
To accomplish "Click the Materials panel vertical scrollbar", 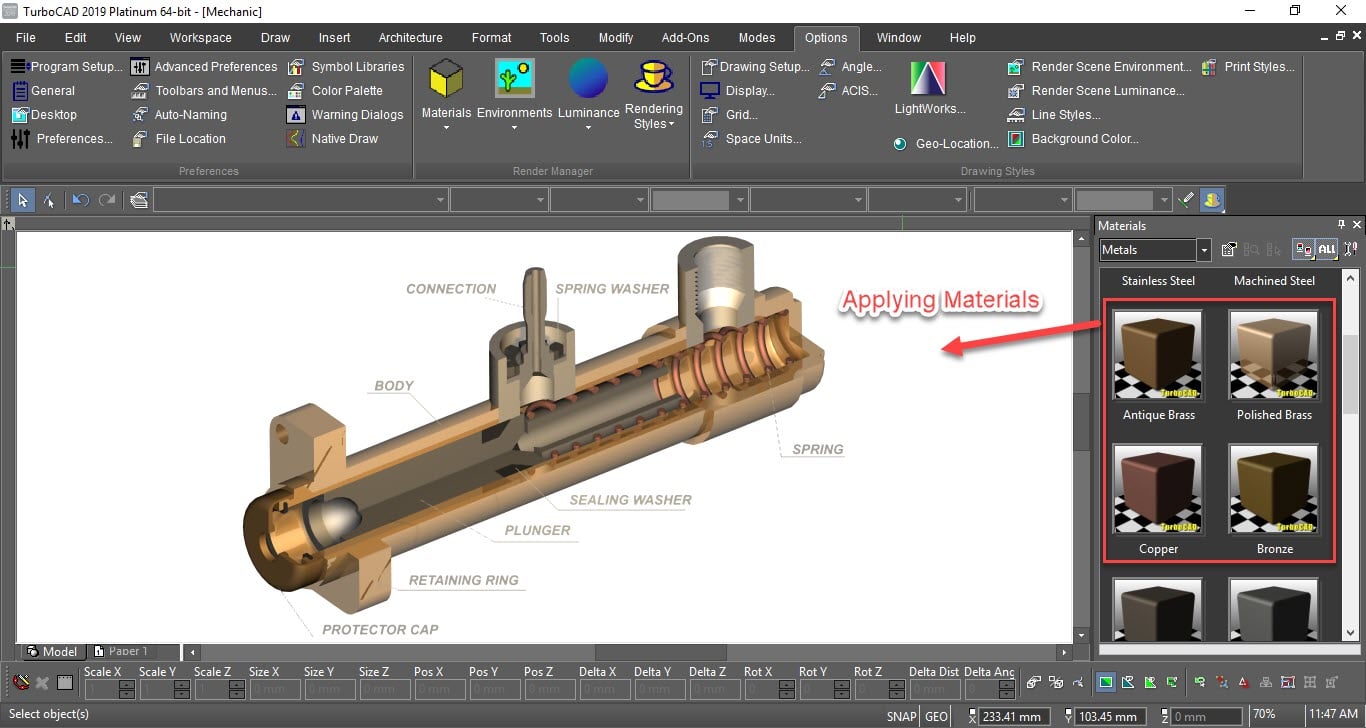I will [1350, 455].
